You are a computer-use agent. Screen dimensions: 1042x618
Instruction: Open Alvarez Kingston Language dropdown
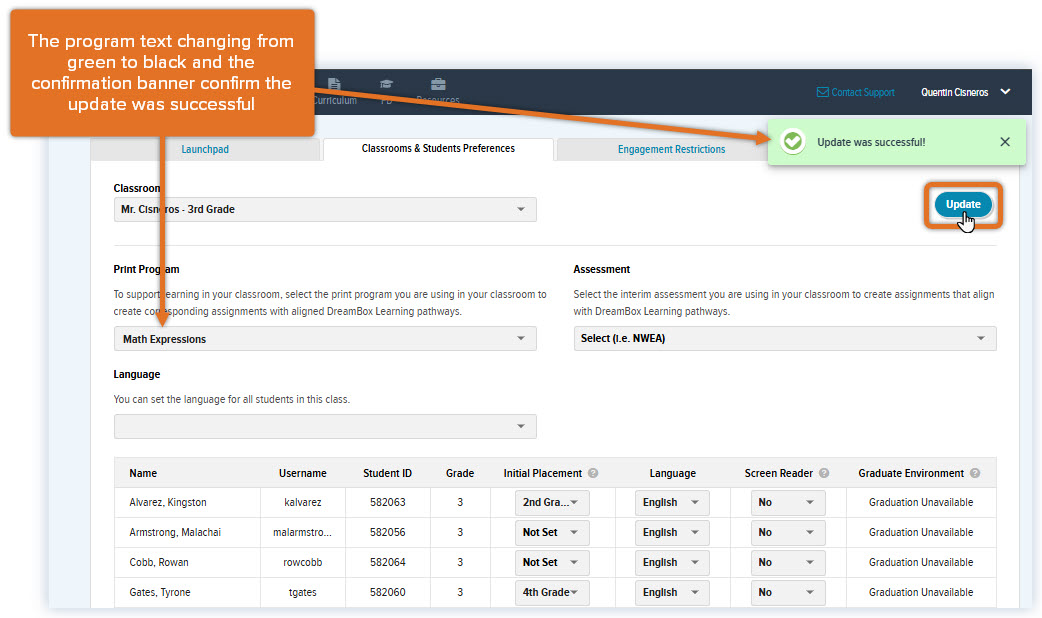click(x=672, y=502)
